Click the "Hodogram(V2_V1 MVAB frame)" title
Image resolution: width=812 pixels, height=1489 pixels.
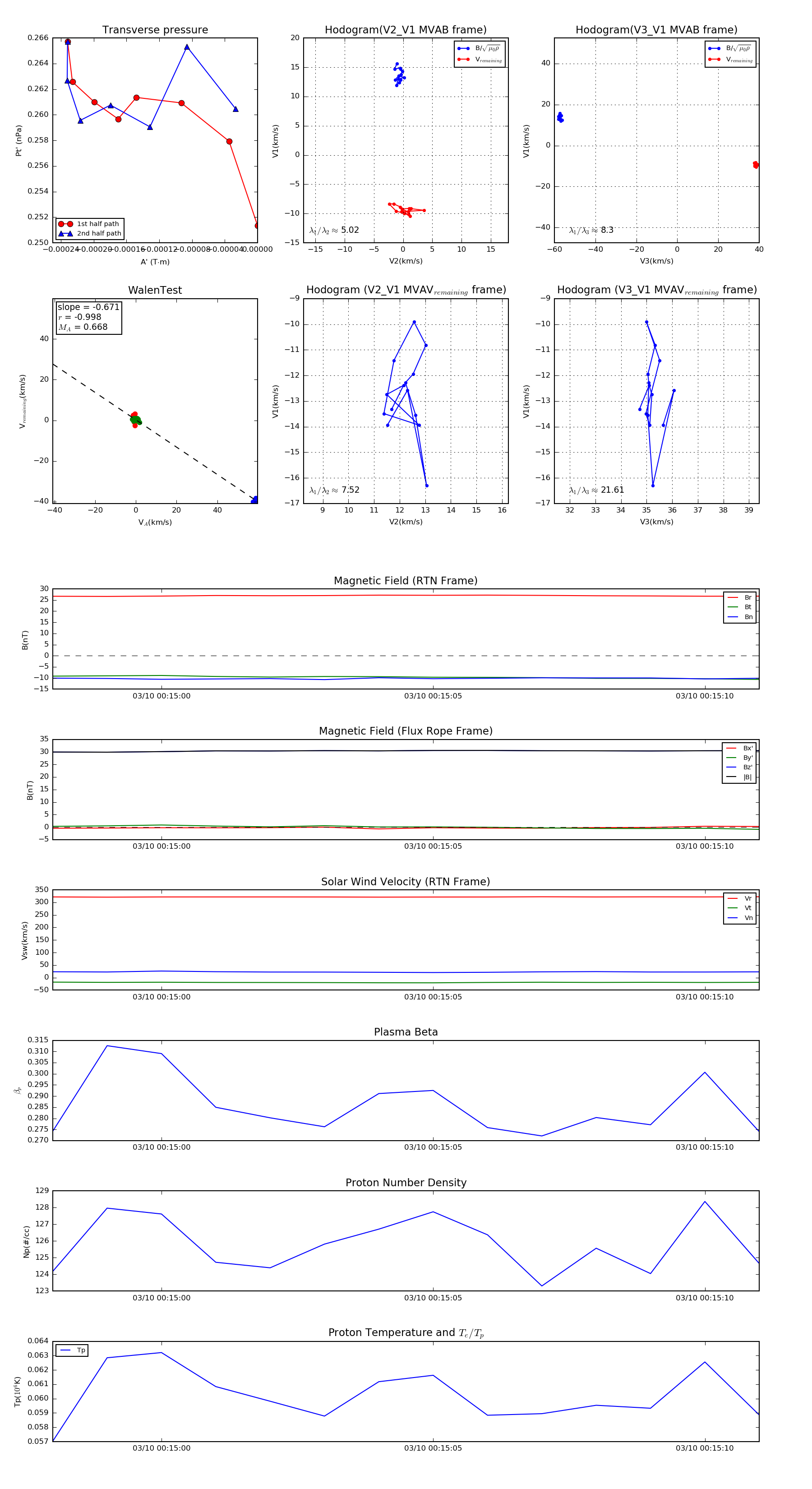coord(406,30)
